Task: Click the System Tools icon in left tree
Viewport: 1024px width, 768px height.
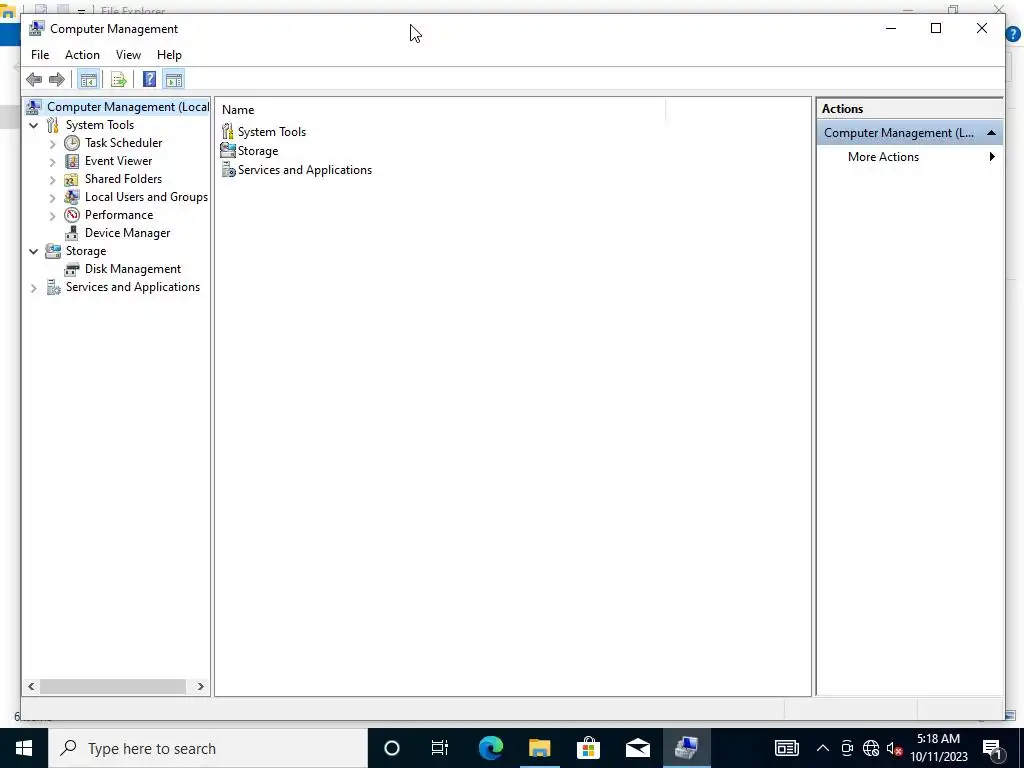Action: [53, 125]
